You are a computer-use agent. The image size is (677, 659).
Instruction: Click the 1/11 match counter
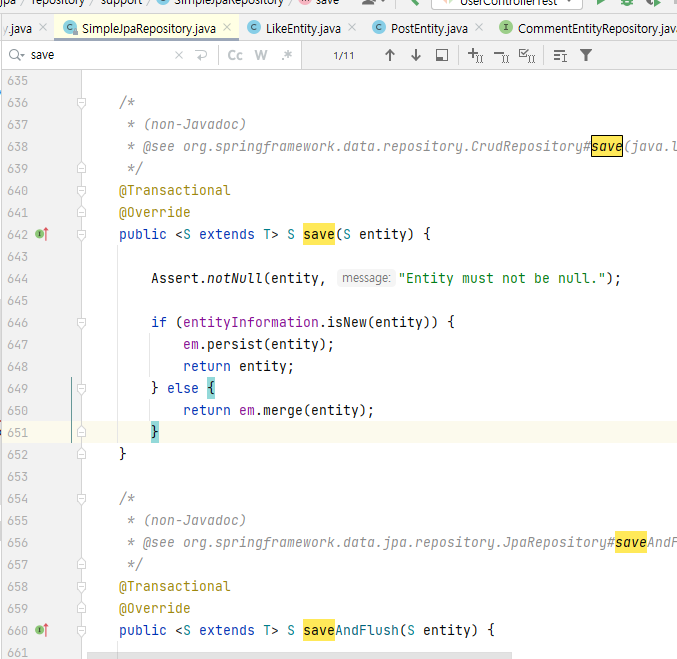click(x=344, y=56)
